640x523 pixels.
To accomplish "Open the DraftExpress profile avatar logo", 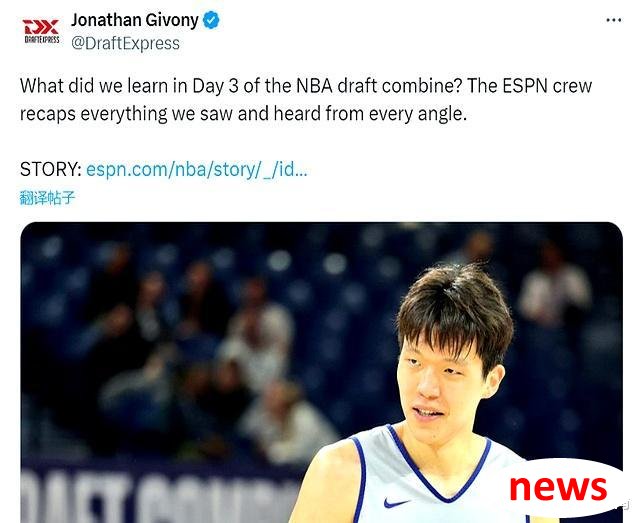I will pyautogui.click(x=41, y=31).
